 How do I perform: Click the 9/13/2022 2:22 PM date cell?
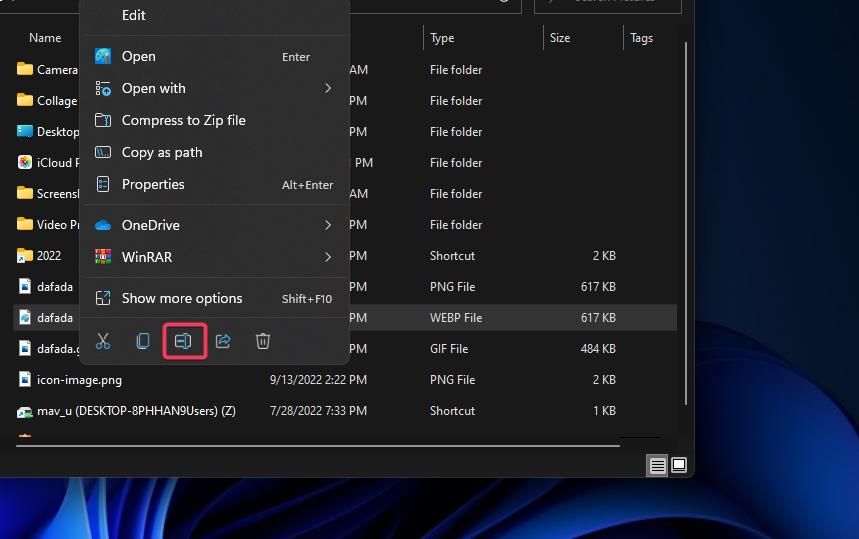318,380
